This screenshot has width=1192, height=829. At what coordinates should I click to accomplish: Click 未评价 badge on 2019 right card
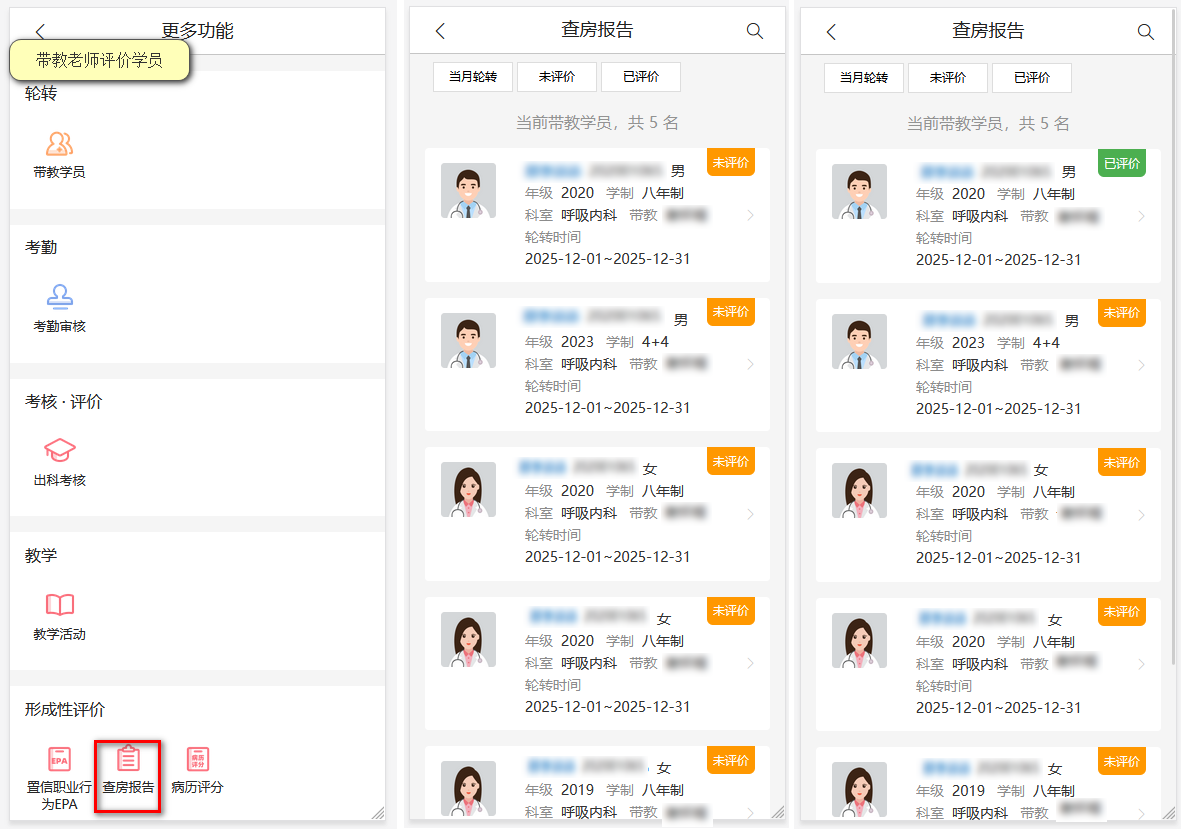point(1121,761)
